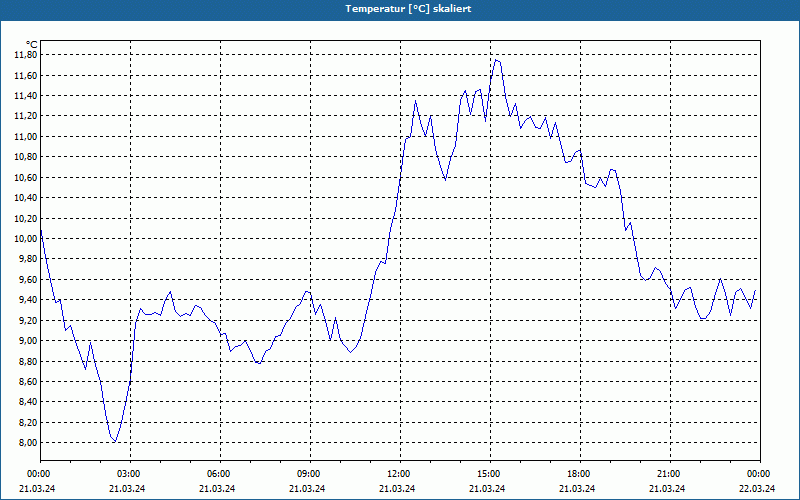
Task: Click the 10,60 y-axis label
Action: 25,178
